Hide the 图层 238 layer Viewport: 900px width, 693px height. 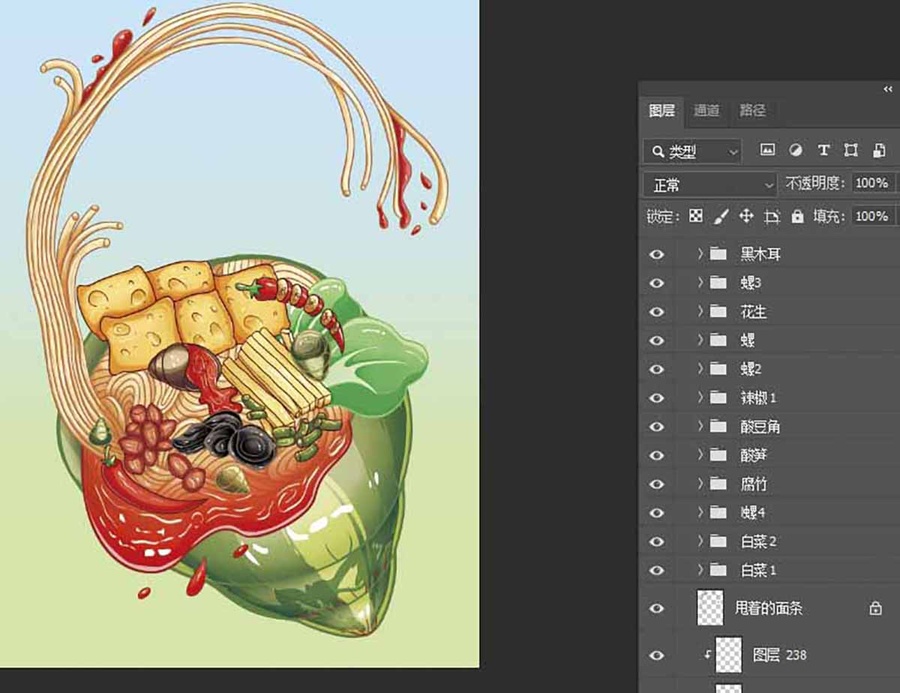[x=657, y=655]
